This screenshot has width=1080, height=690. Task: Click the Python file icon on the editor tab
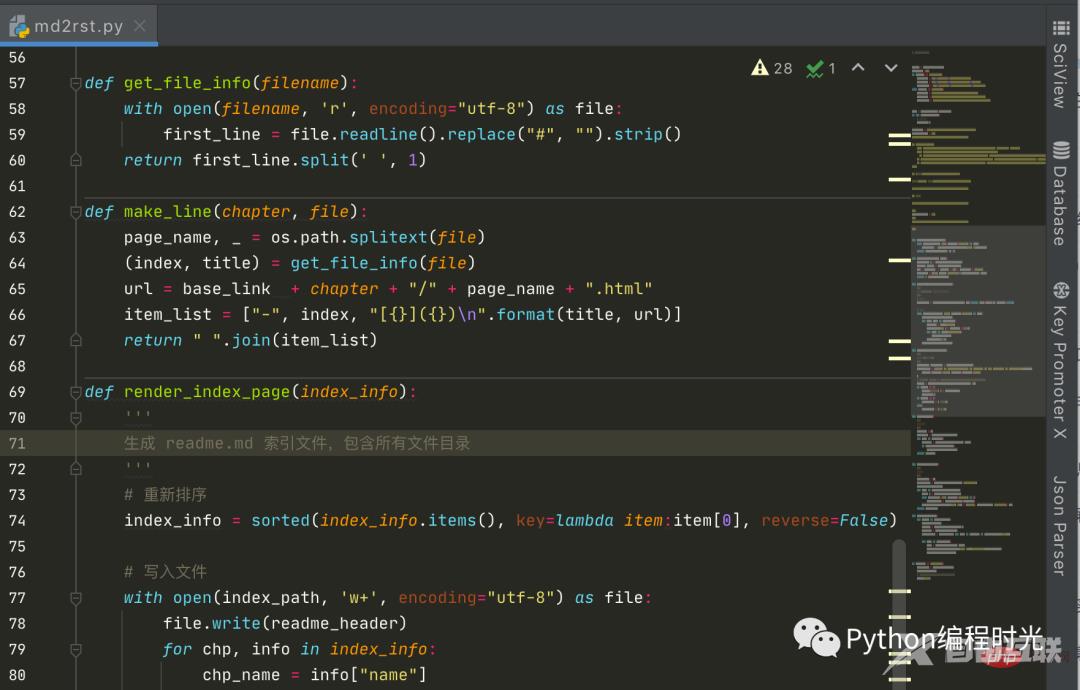(20, 27)
